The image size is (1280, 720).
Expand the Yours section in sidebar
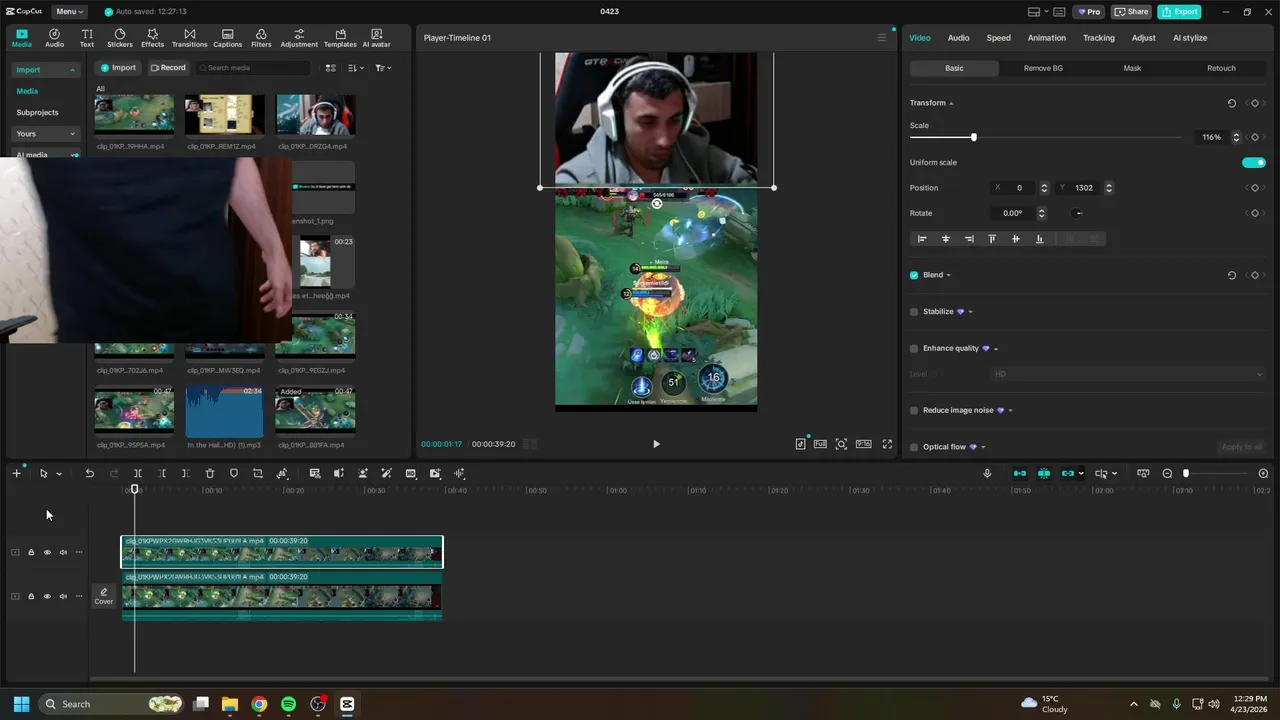point(72,134)
